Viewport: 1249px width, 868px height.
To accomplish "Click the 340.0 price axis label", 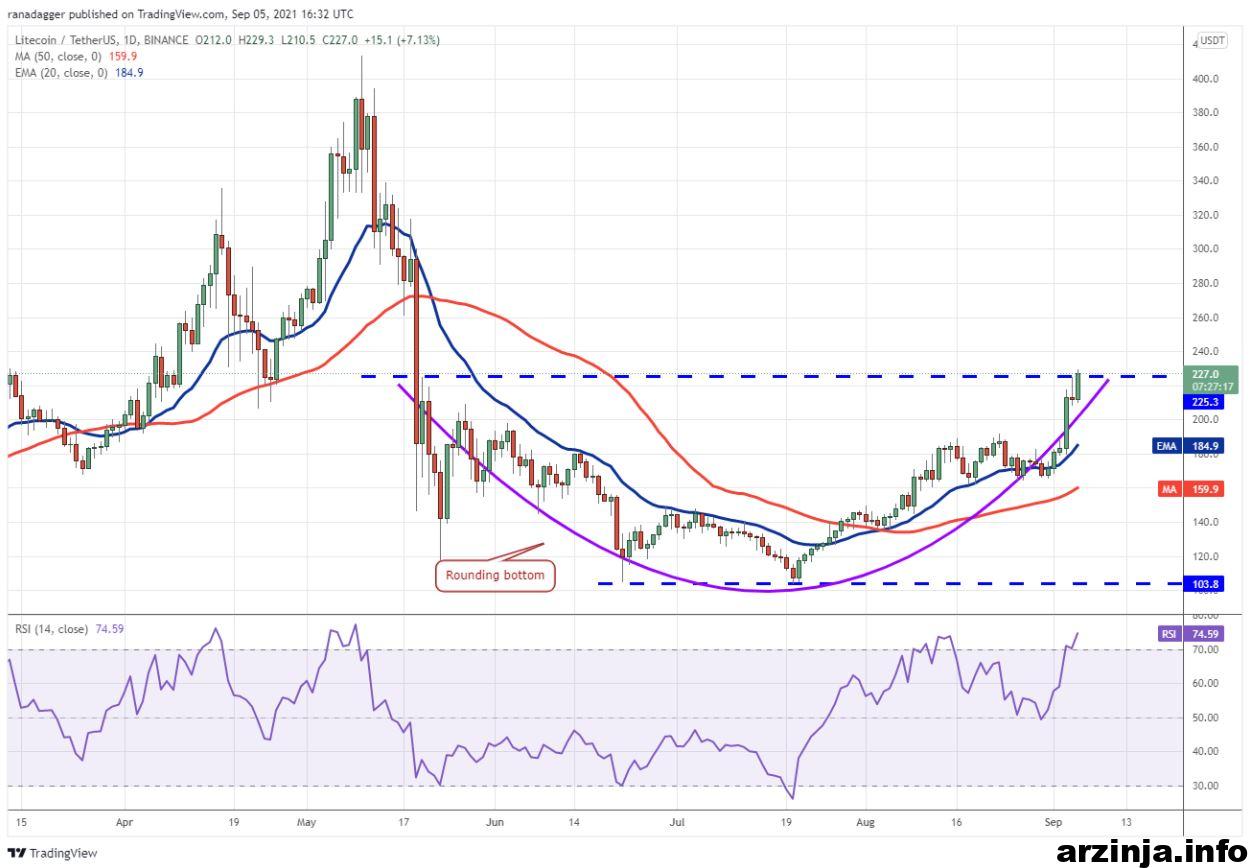I will coord(1205,181).
